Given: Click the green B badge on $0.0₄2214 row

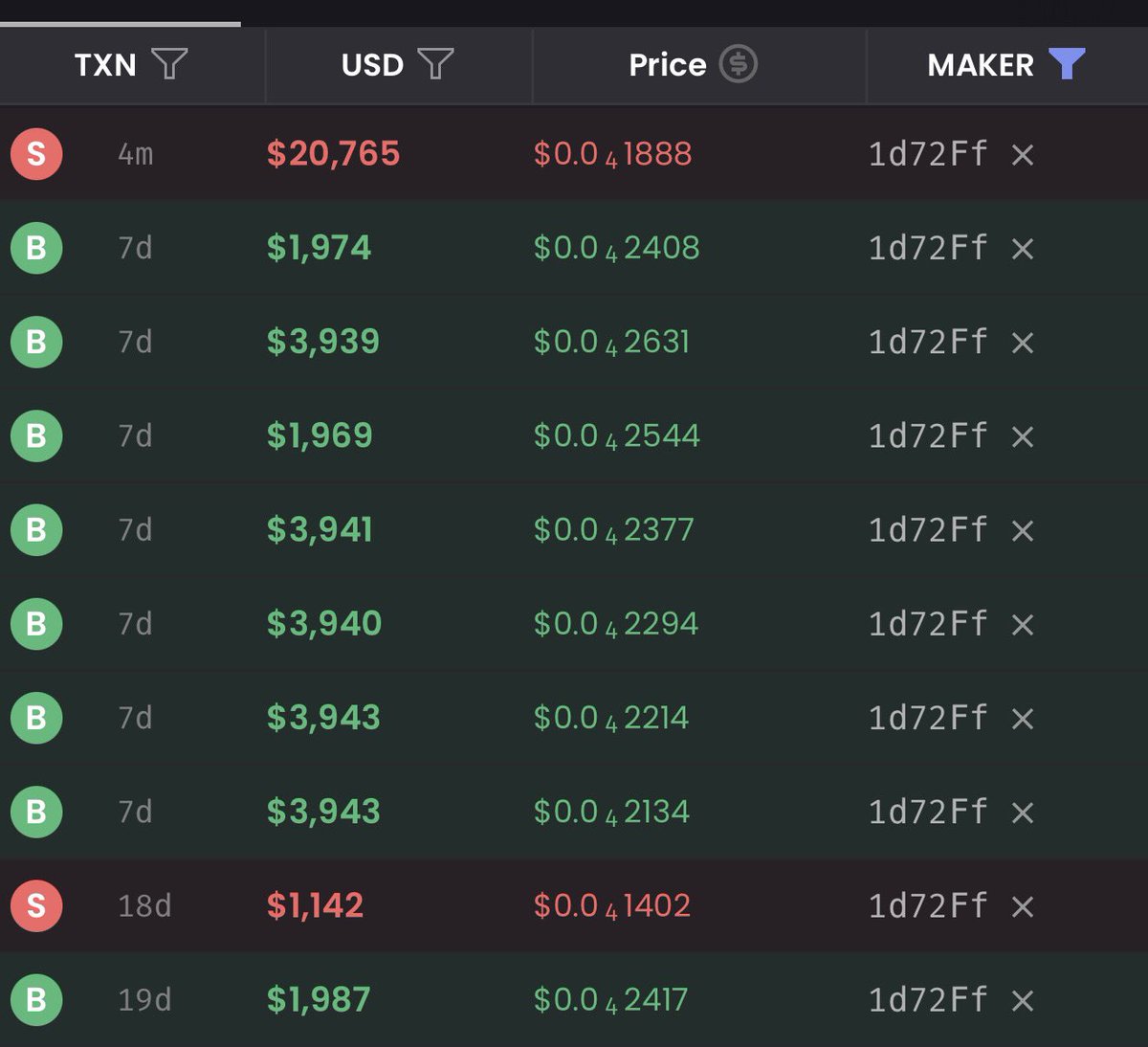Looking at the screenshot, I should point(36,717).
